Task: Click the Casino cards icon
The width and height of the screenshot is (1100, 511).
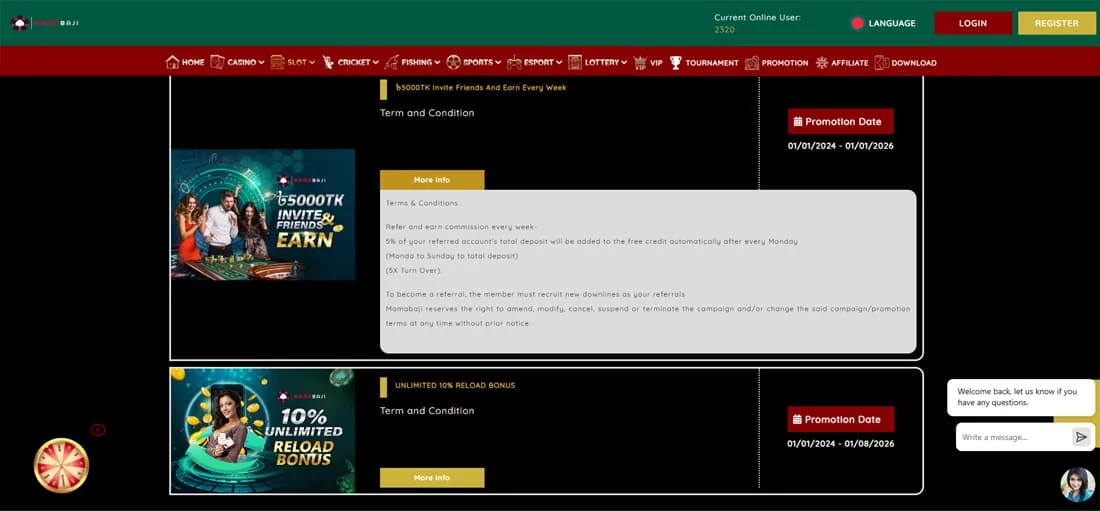Action: click(217, 62)
